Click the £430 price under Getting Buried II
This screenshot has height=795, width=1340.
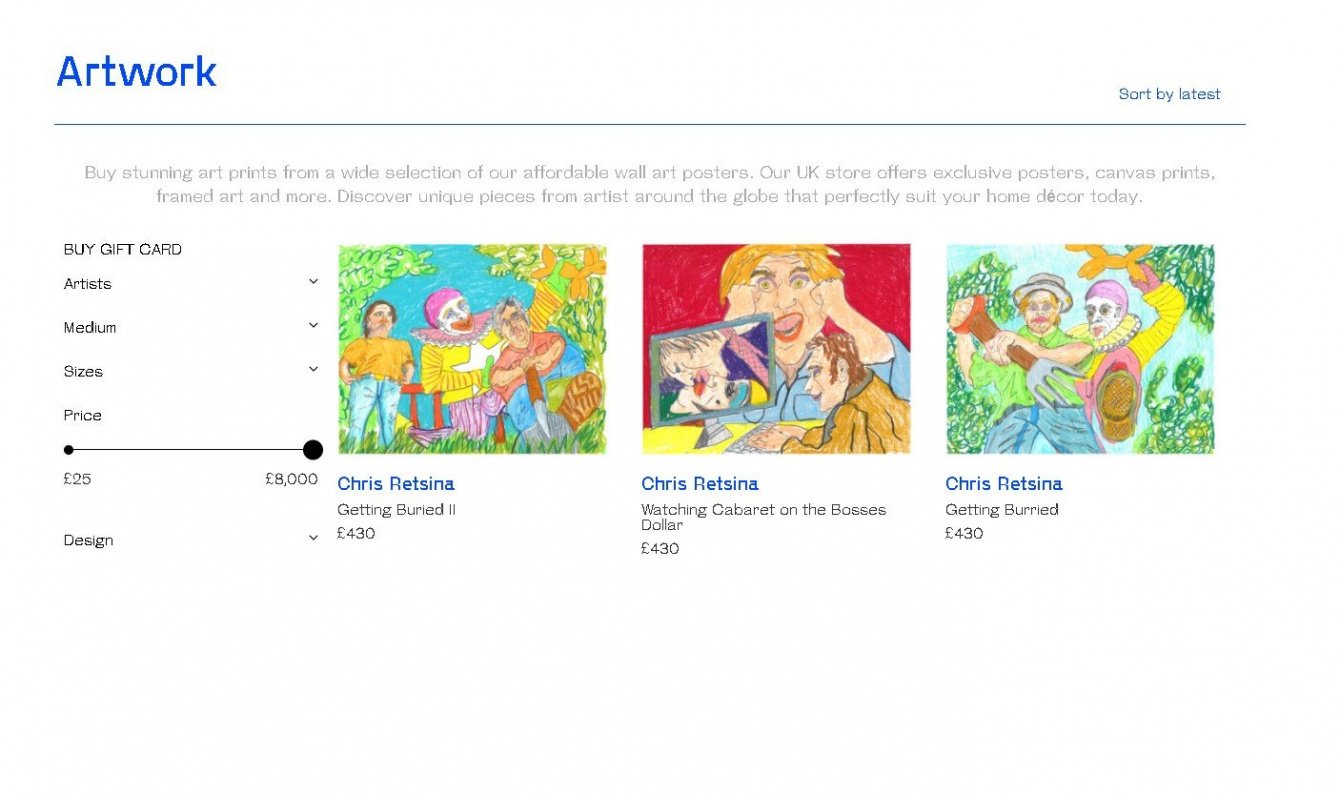click(x=356, y=534)
